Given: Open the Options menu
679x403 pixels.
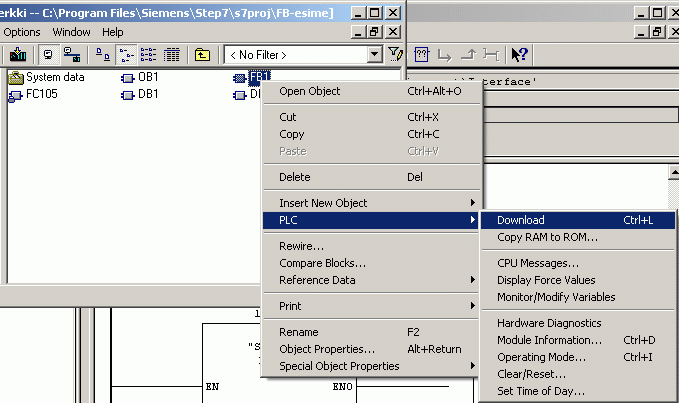Looking at the screenshot, I should click(x=22, y=32).
